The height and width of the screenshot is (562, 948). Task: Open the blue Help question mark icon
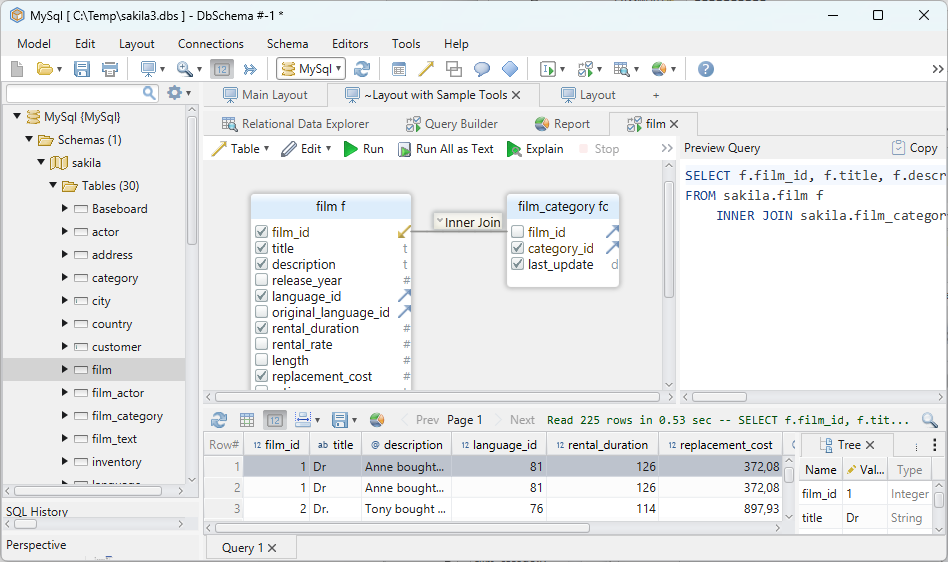point(706,69)
